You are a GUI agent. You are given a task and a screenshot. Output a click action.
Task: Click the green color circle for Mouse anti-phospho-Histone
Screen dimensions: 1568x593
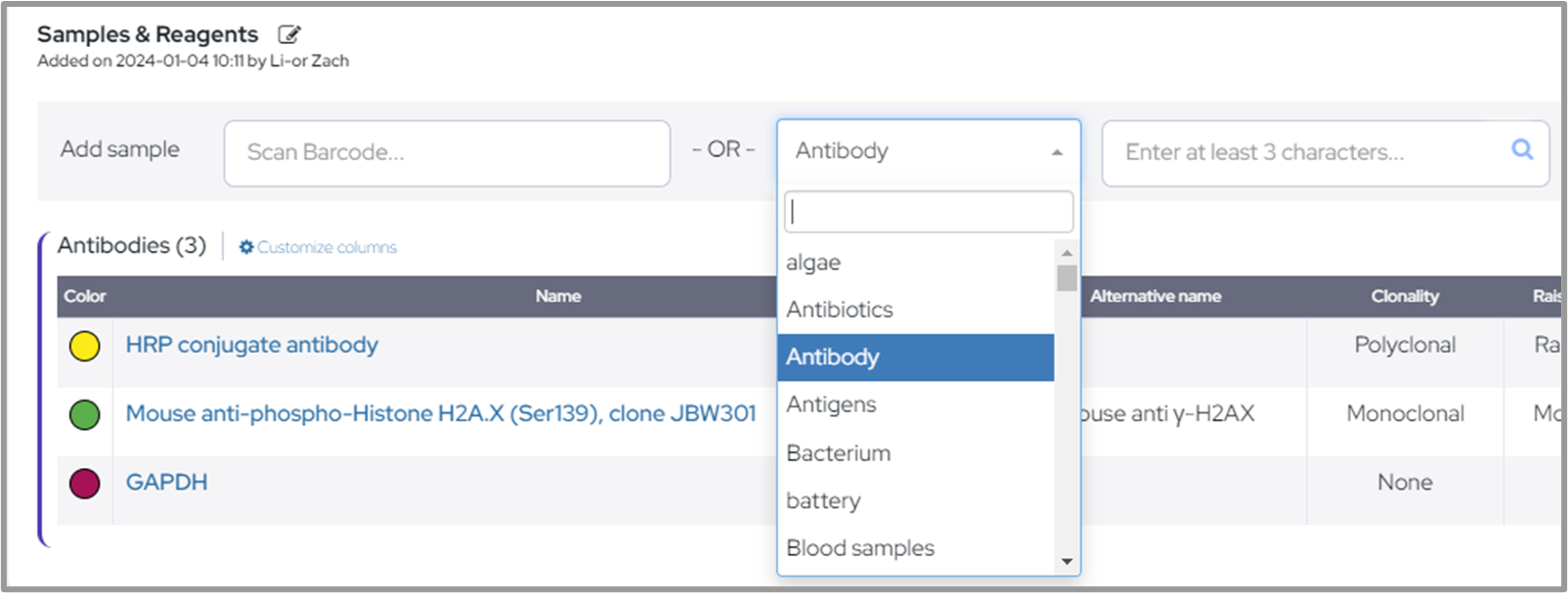click(x=85, y=414)
